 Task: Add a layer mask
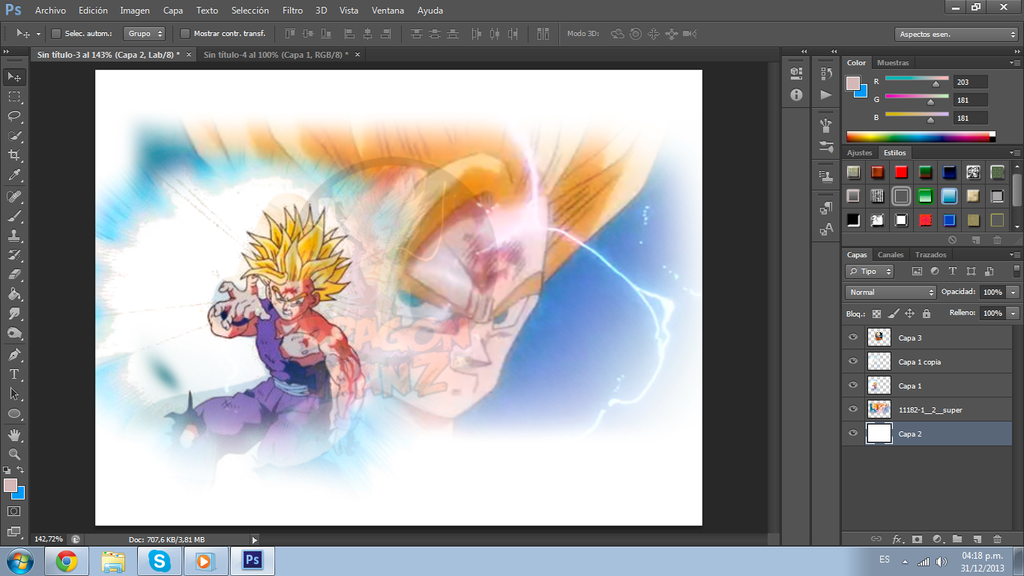pos(918,539)
